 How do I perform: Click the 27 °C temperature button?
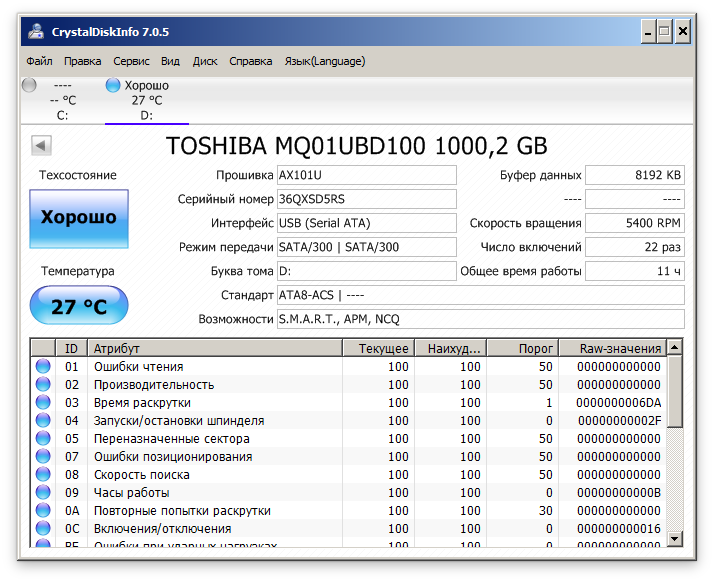click(x=79, y=305)
